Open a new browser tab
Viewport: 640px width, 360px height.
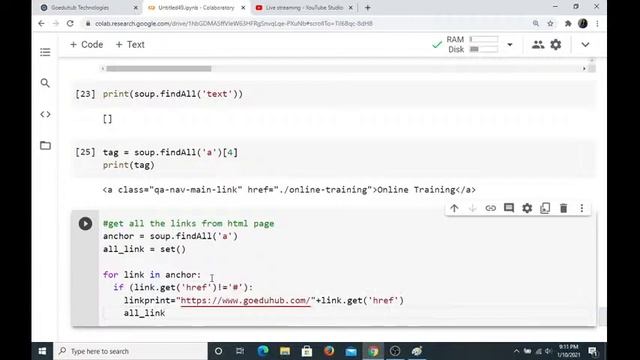click(368, 8)
